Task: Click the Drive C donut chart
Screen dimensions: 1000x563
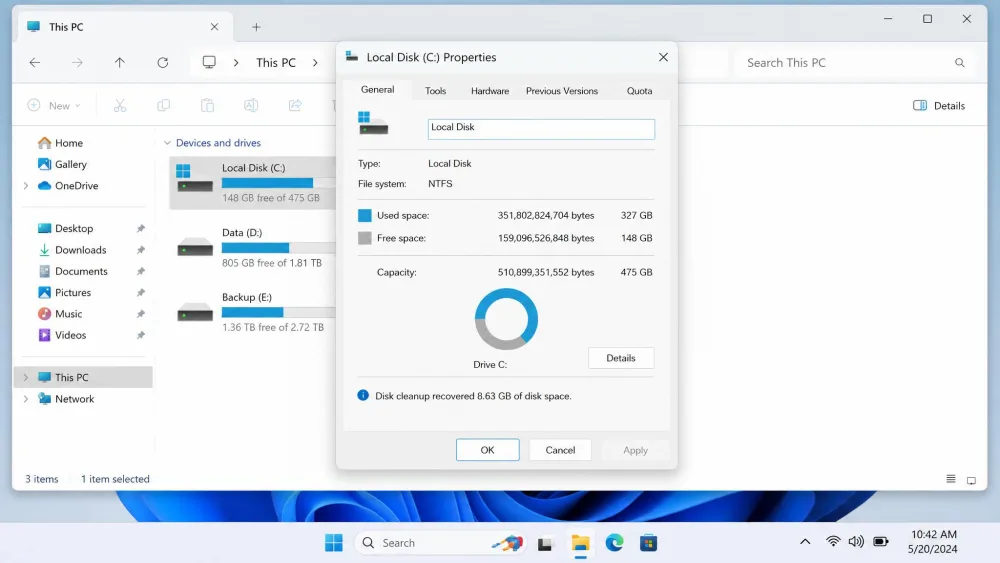Action: pos(506,319)
